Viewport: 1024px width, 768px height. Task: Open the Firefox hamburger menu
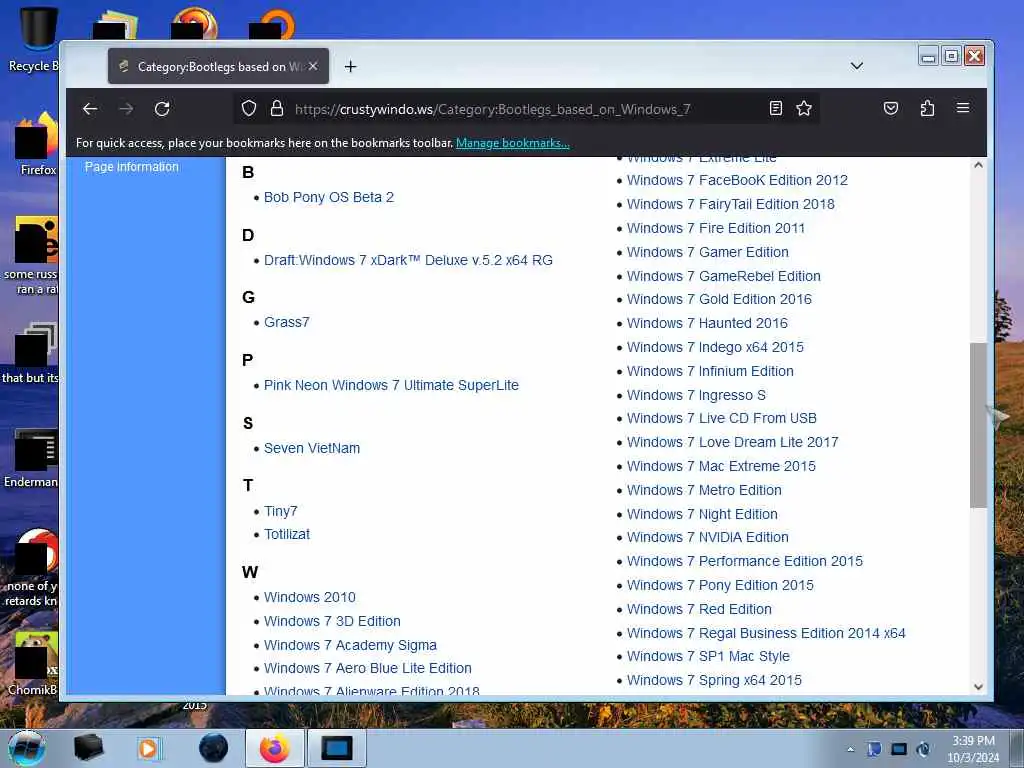pos(963,108)
